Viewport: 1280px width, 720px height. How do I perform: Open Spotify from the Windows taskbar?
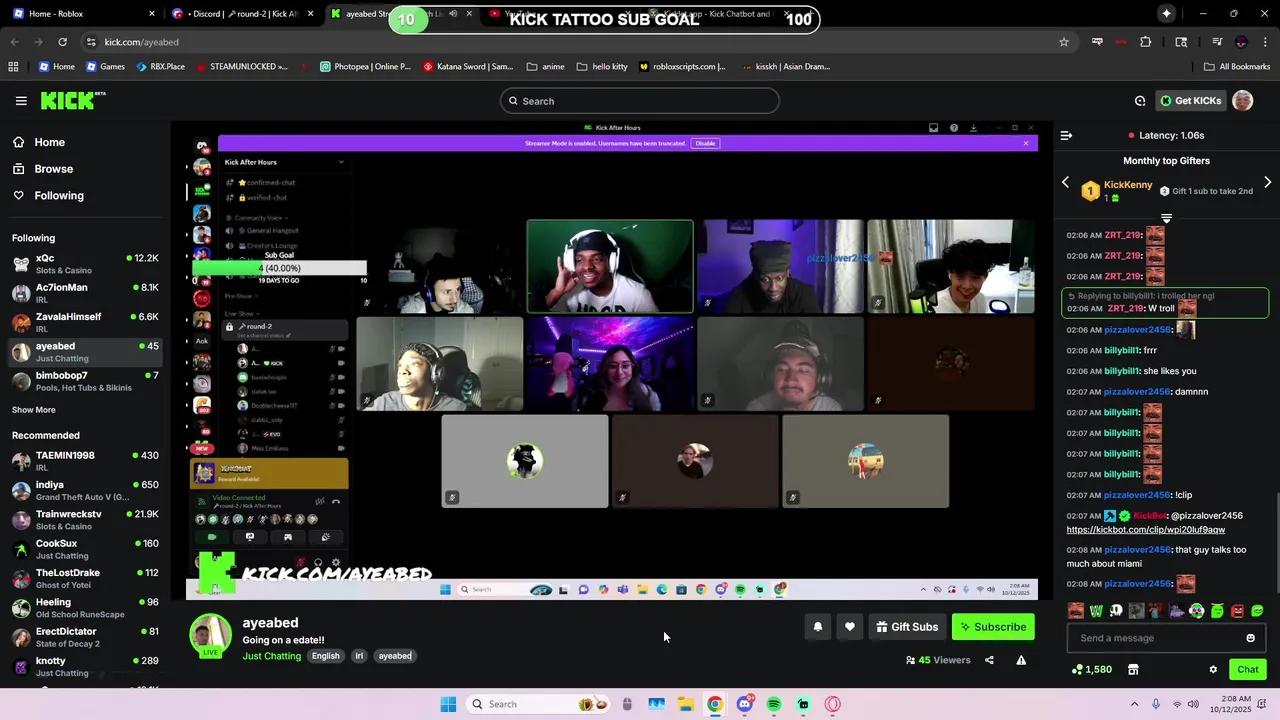click(774, 704)
